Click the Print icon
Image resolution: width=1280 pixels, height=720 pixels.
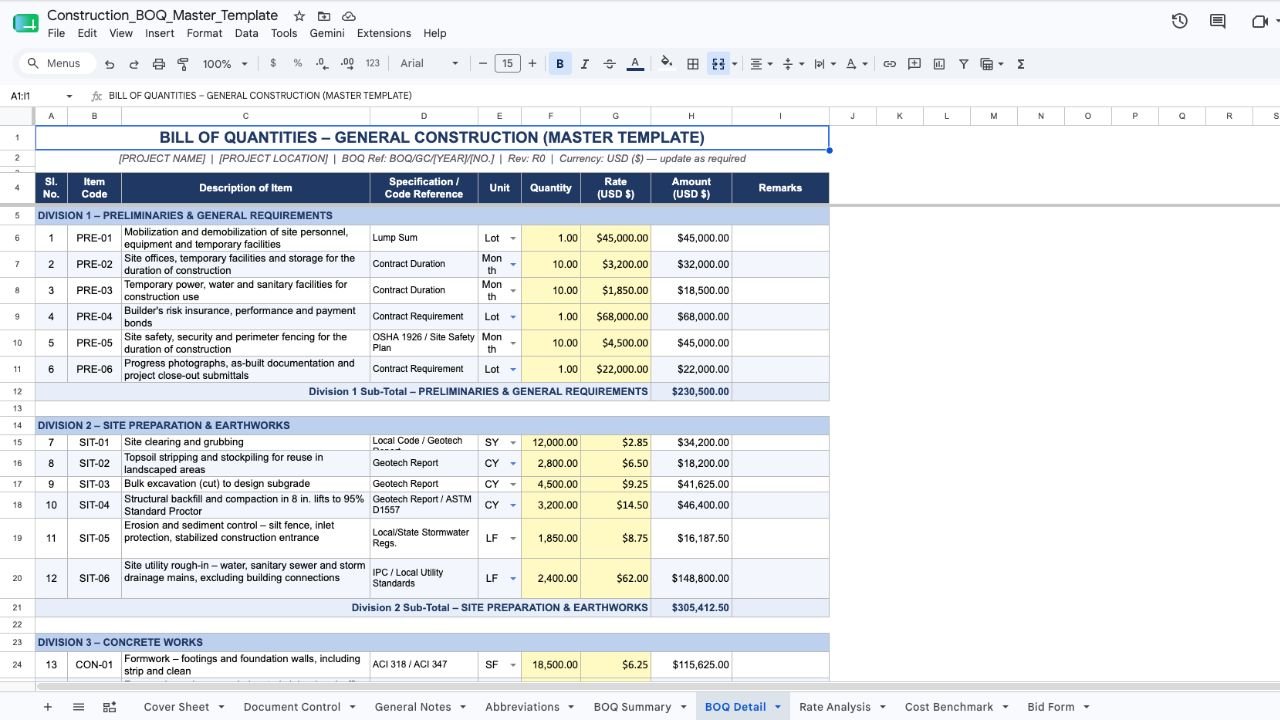158,64
